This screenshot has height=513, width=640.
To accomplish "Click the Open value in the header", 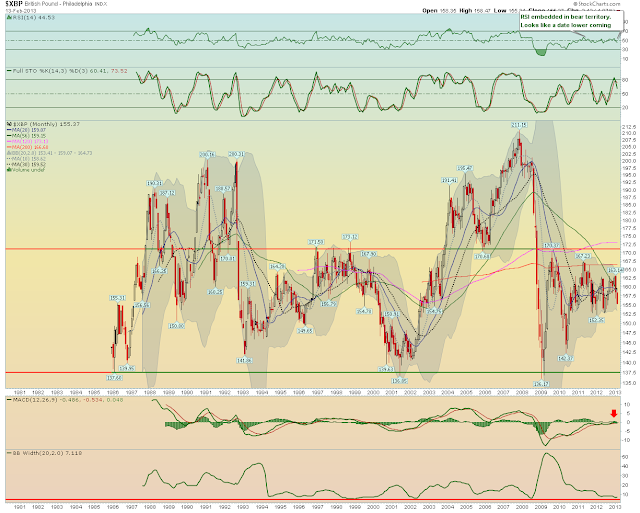I will (x=447, y=11).
